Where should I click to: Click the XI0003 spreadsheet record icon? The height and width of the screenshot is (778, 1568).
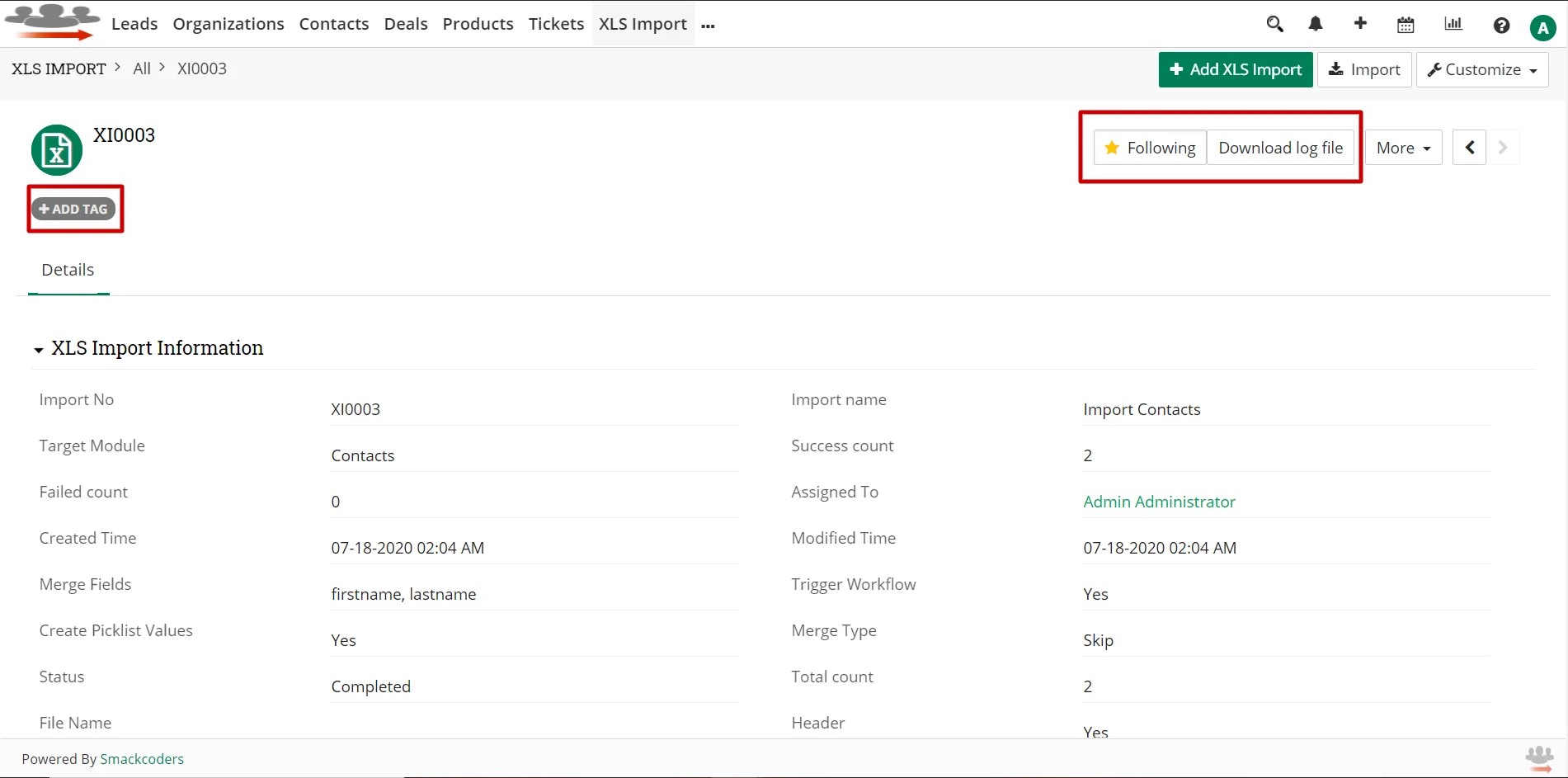[56, 149]
